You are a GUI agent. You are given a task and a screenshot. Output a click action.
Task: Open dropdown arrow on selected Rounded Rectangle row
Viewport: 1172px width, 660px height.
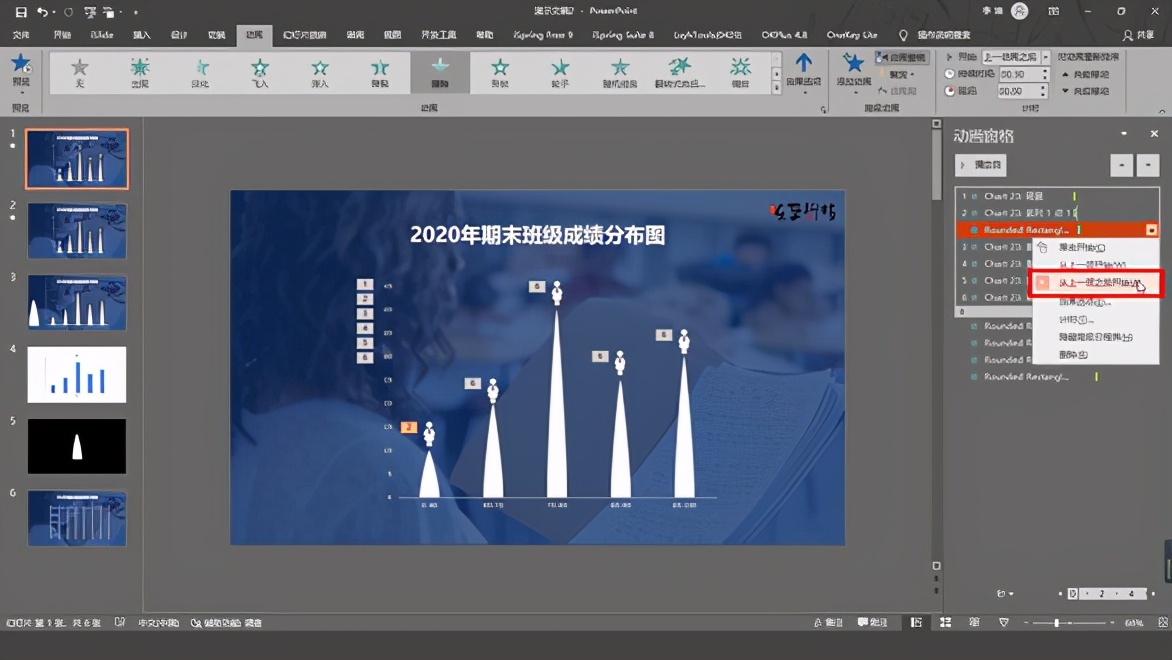point(1151,230)
